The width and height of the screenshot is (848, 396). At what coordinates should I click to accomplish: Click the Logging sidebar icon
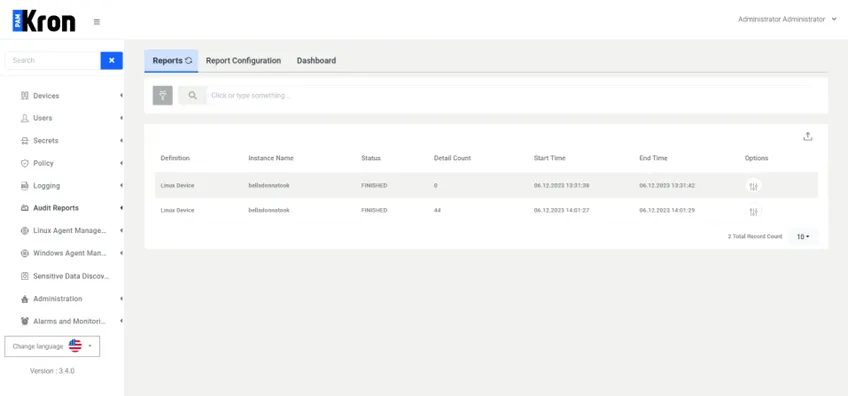click(x=24, y=186)
